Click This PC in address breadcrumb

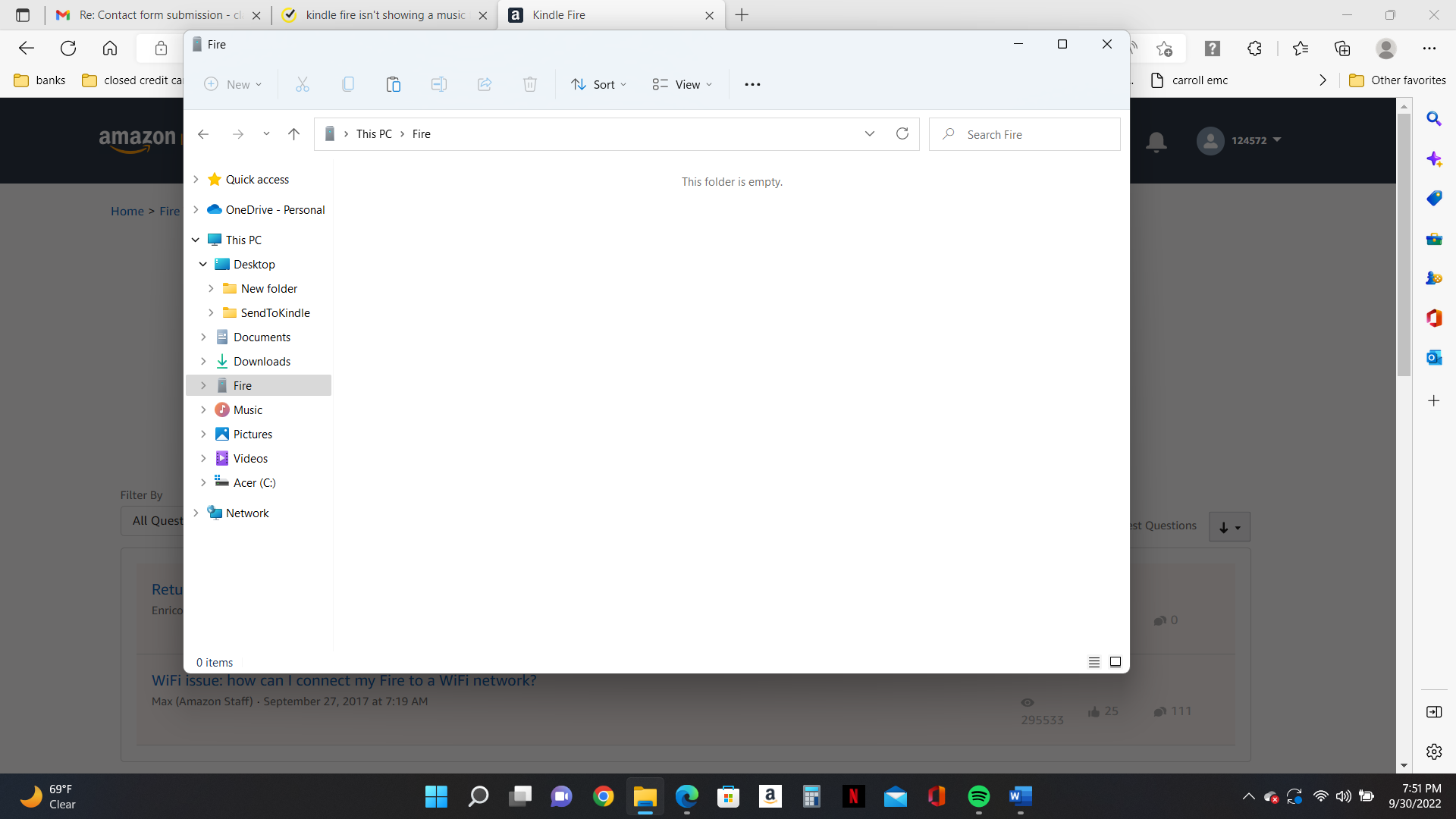click(374, 134)
